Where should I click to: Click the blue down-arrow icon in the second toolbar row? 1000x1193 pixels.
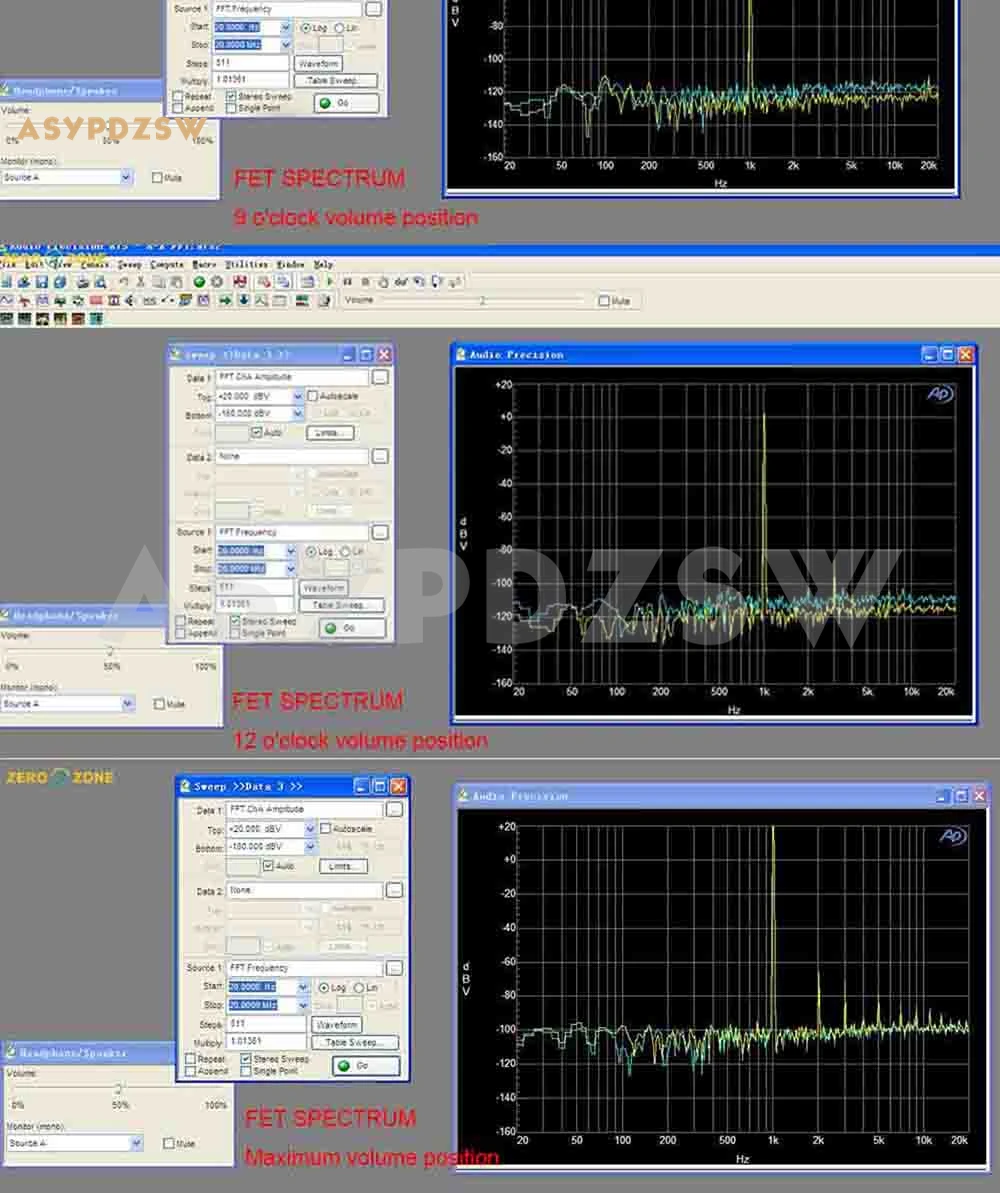[x=244, y=301]
